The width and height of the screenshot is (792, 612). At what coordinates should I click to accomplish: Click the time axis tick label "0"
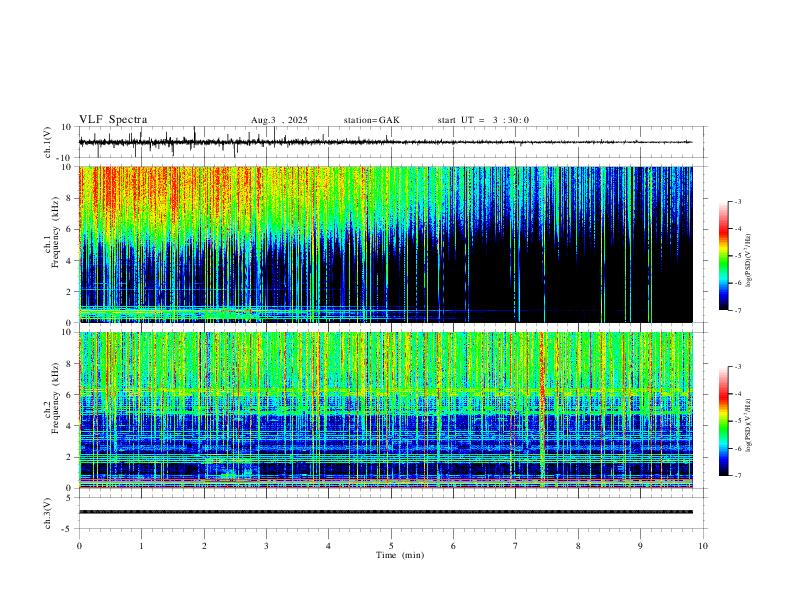click(79, 546)
